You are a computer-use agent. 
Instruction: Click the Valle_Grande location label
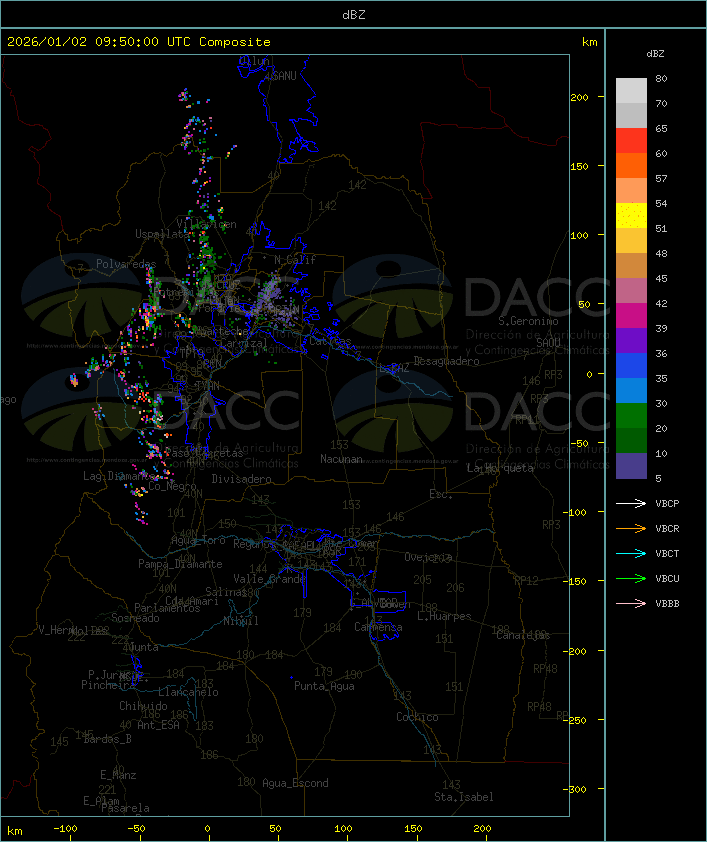pos(269,579)
